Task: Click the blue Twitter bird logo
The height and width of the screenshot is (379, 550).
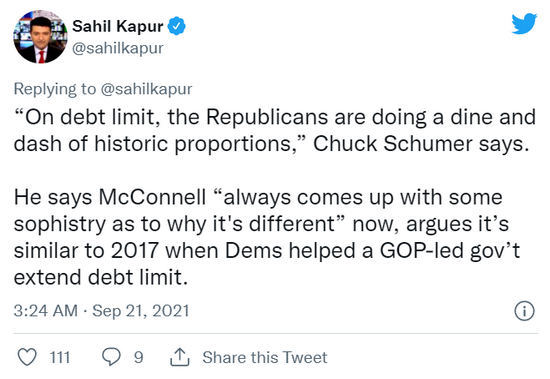Action: 524,24
